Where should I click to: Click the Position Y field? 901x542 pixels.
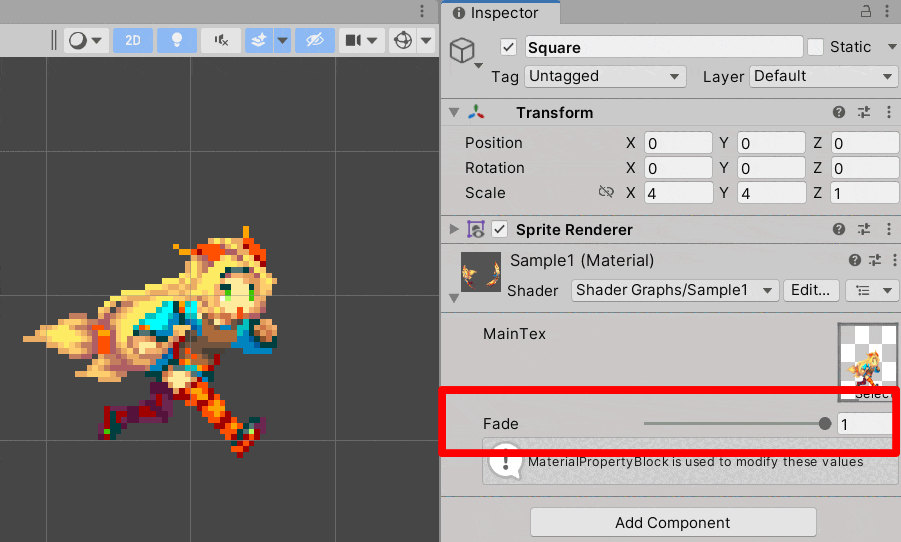771,143
